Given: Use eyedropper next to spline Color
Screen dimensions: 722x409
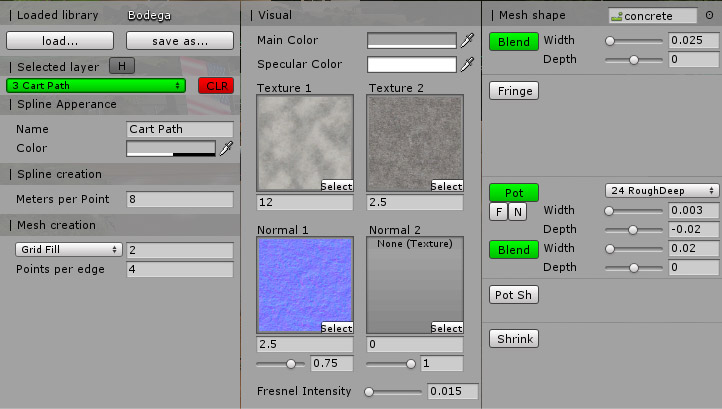Looking at the screenshot, I should click(226, 148).
